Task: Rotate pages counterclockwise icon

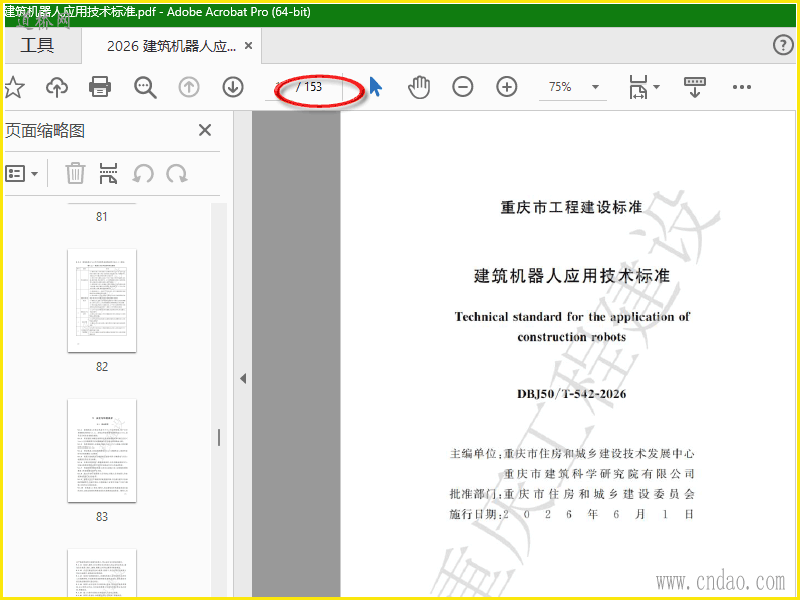Action: 143,174
